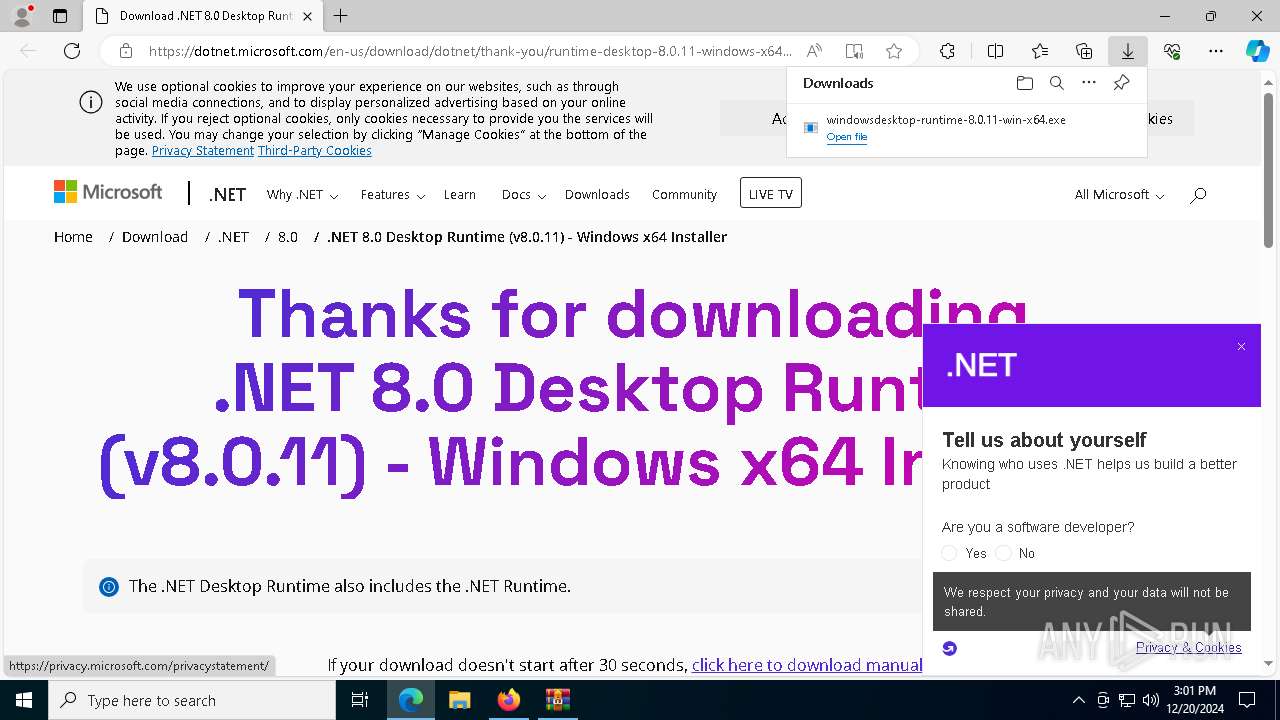Viewport: 1280px width, 720px height.
Task: Select Yes for software developer
Action: (x=950, y=553)
